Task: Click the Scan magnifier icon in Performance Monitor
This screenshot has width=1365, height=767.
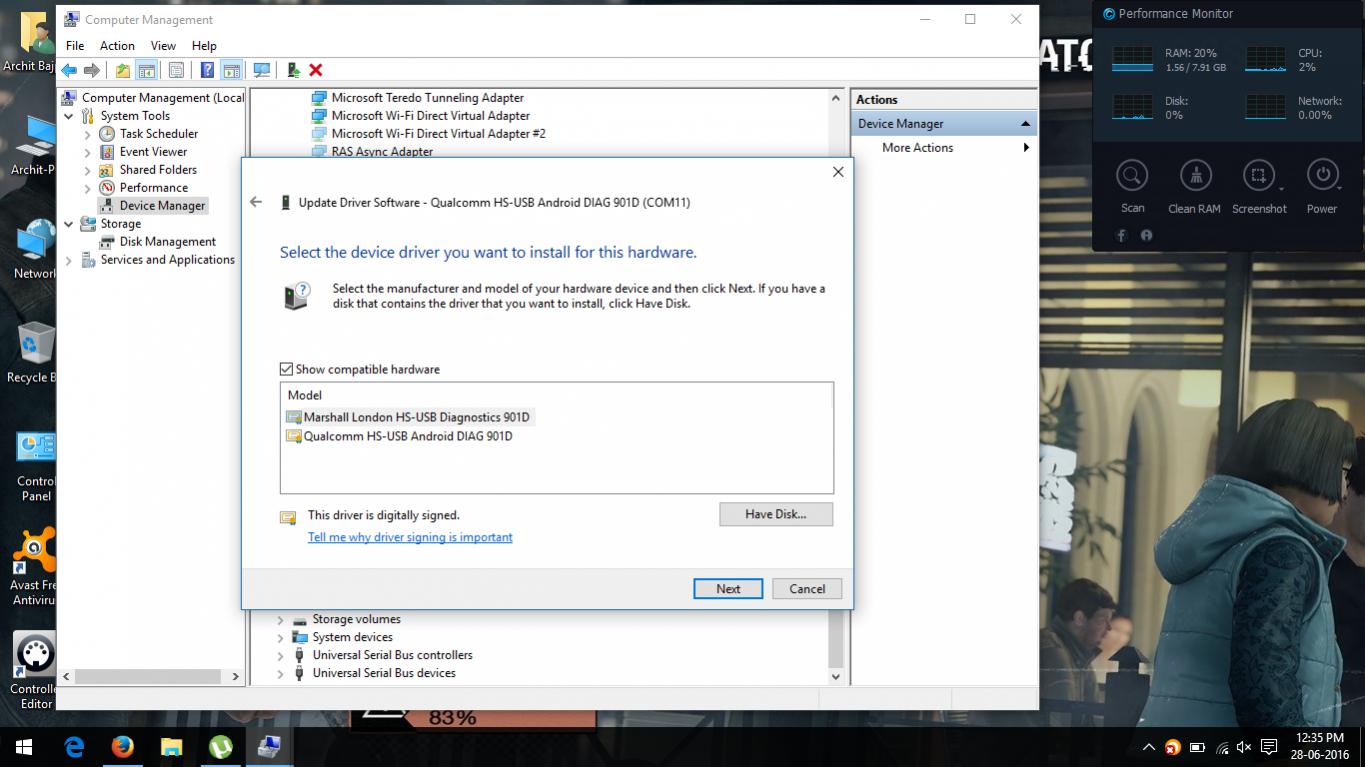Action: (1132, 176)
